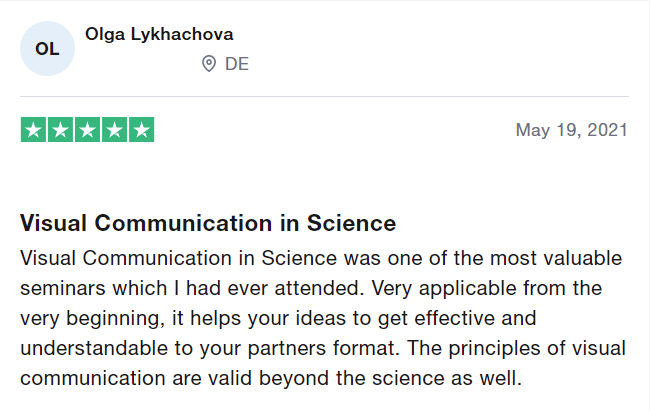Click the word 'Science' in review heading
Screen dimensions: 650x411
[x=352, y=223]
